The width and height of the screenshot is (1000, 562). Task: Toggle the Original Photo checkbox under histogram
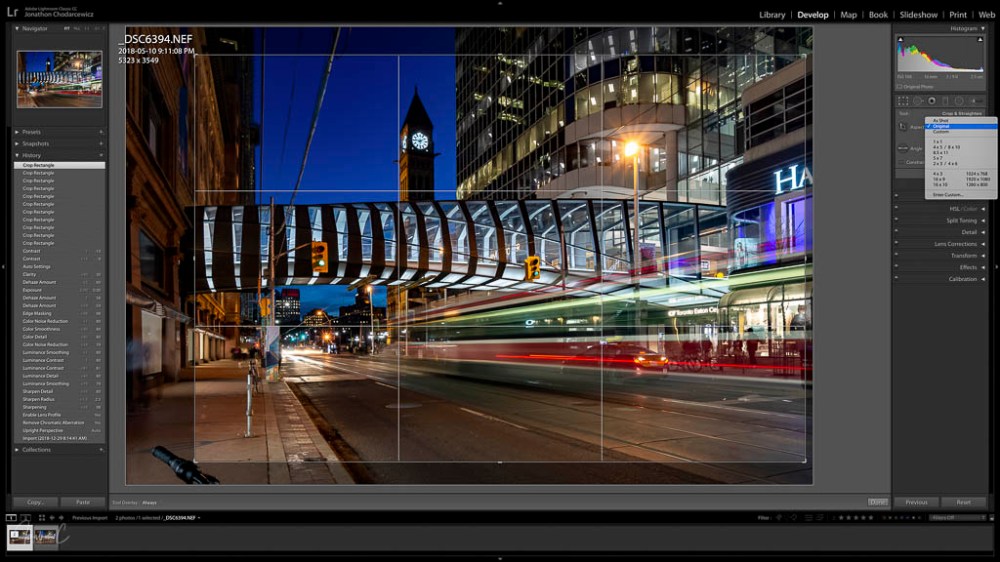(900, 87)
